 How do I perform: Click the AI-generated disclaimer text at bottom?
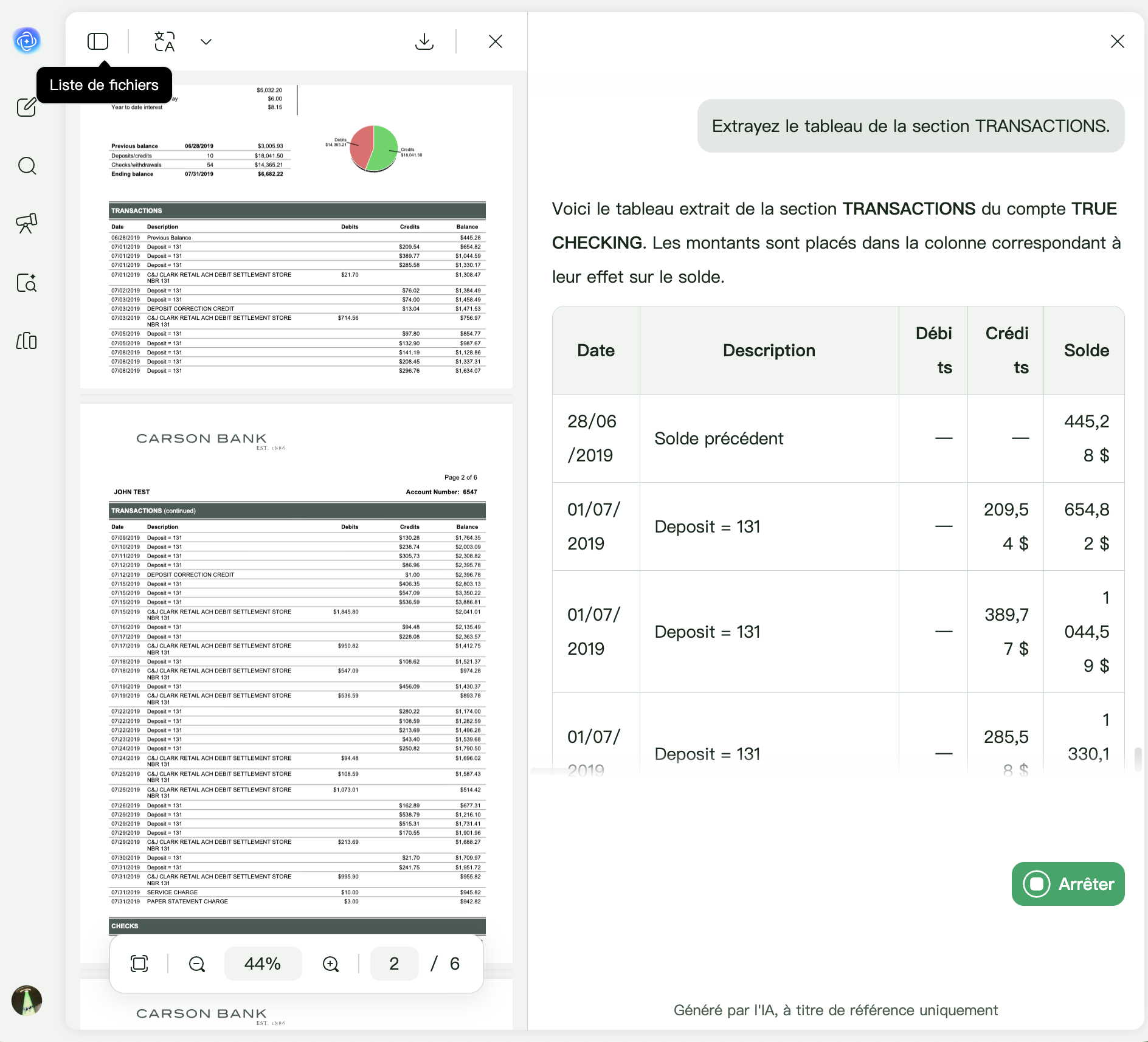click(835, 1010)
